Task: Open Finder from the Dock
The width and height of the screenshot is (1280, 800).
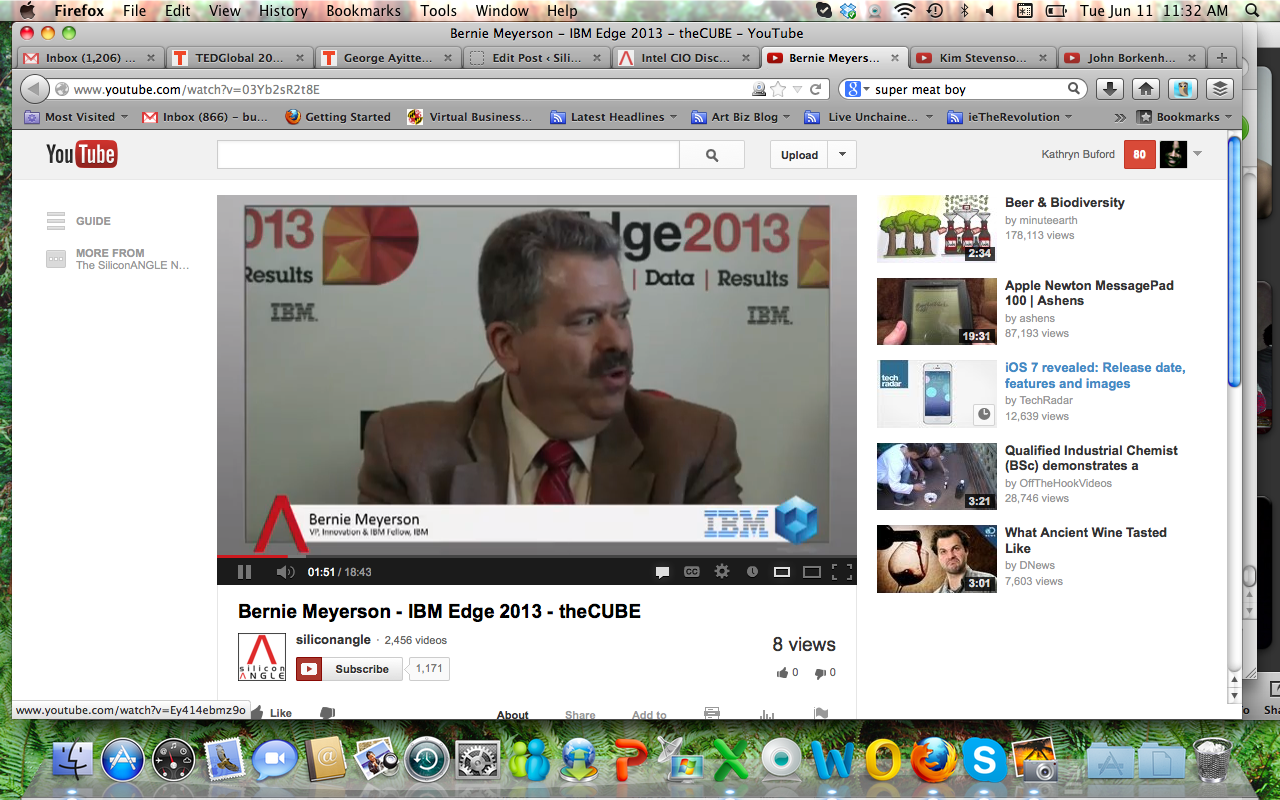Action: click(x=73, y=761)
